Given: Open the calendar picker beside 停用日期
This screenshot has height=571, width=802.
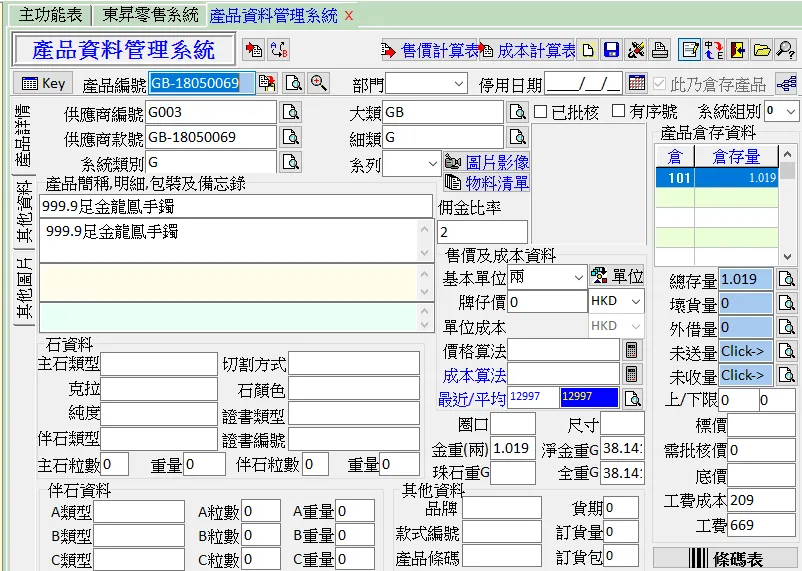Looking at the screenshot, I should click(637, 83).
